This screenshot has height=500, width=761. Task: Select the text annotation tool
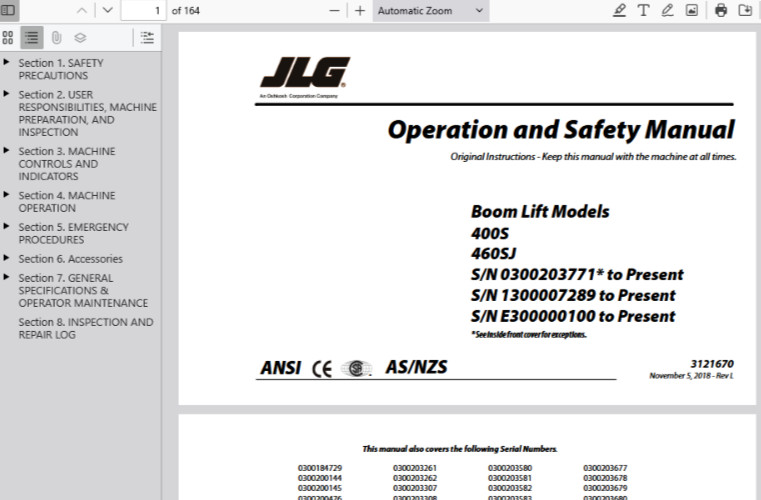pos(644,10)
